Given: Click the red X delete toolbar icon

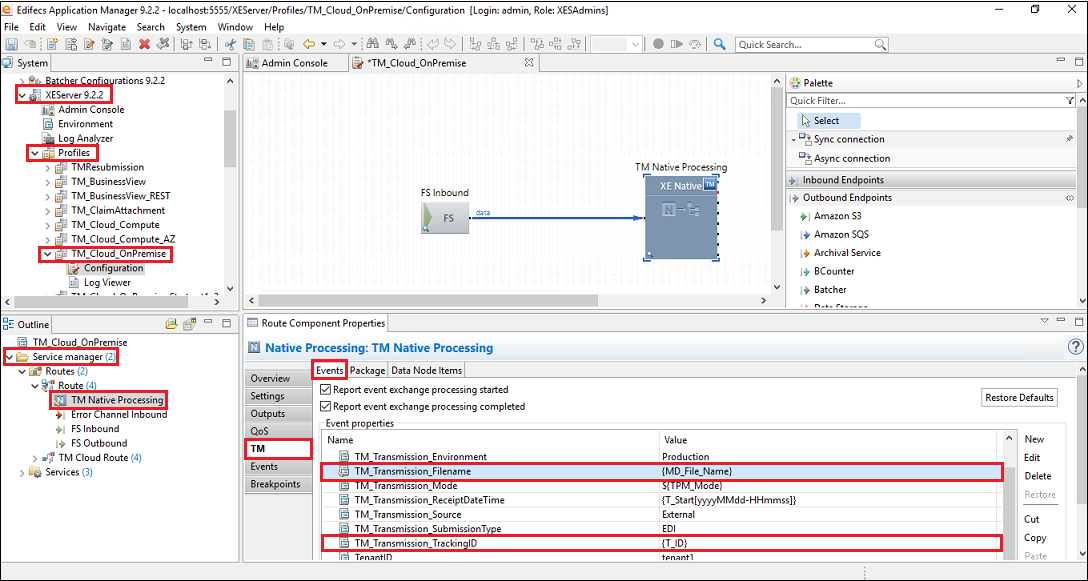Looking at the screenshot, I should (x=144, y=44).
